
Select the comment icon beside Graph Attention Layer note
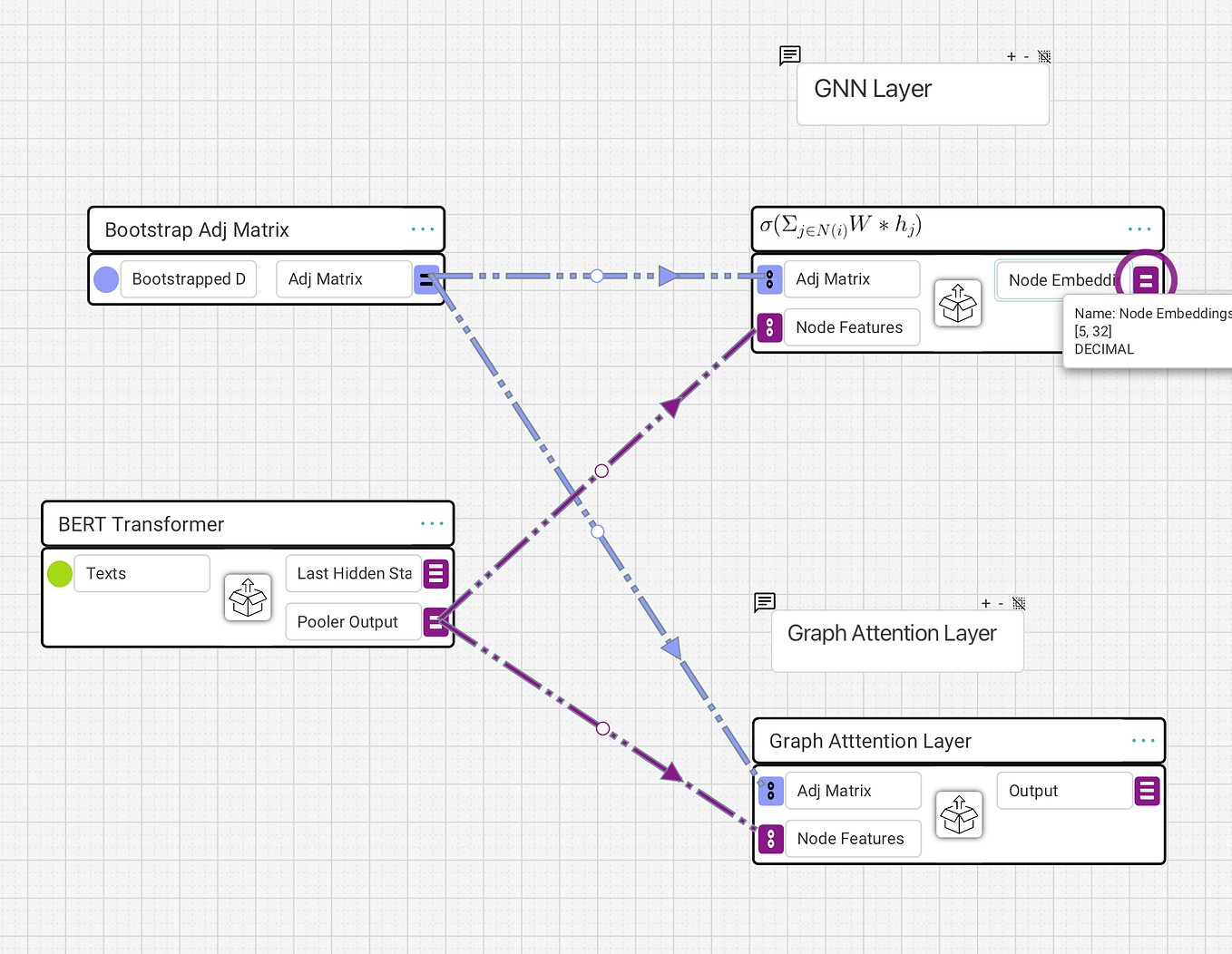[764, 602]
